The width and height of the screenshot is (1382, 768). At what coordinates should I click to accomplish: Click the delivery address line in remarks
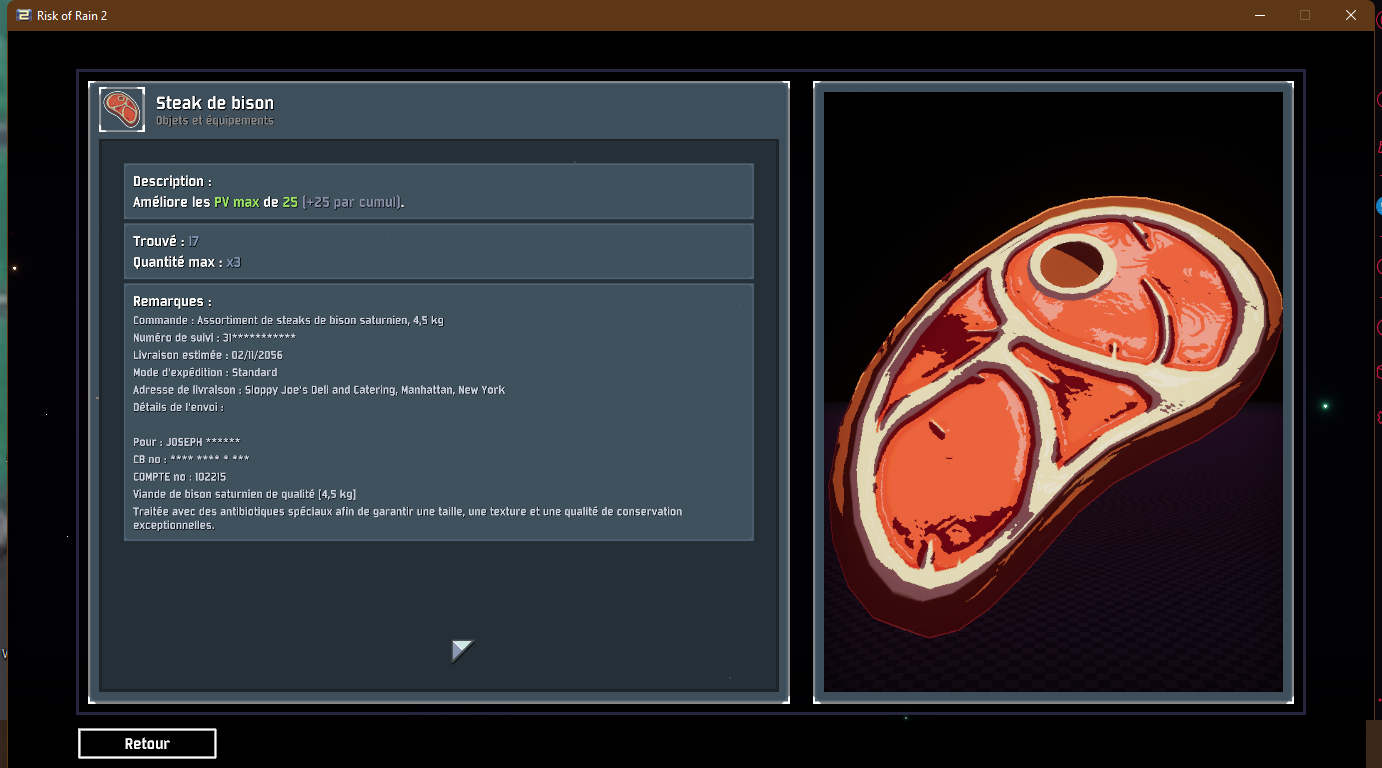click(x=319, y=390)
